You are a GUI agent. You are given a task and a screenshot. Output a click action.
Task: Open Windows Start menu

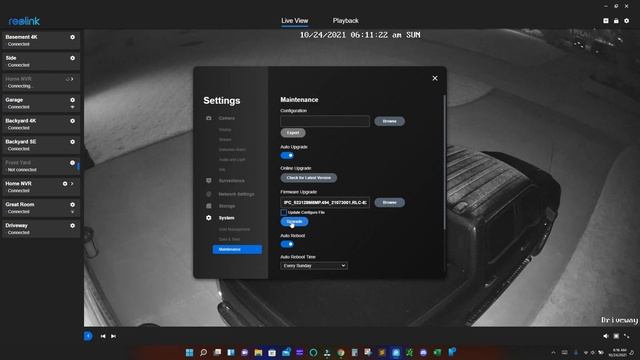(x=189, y=352)
